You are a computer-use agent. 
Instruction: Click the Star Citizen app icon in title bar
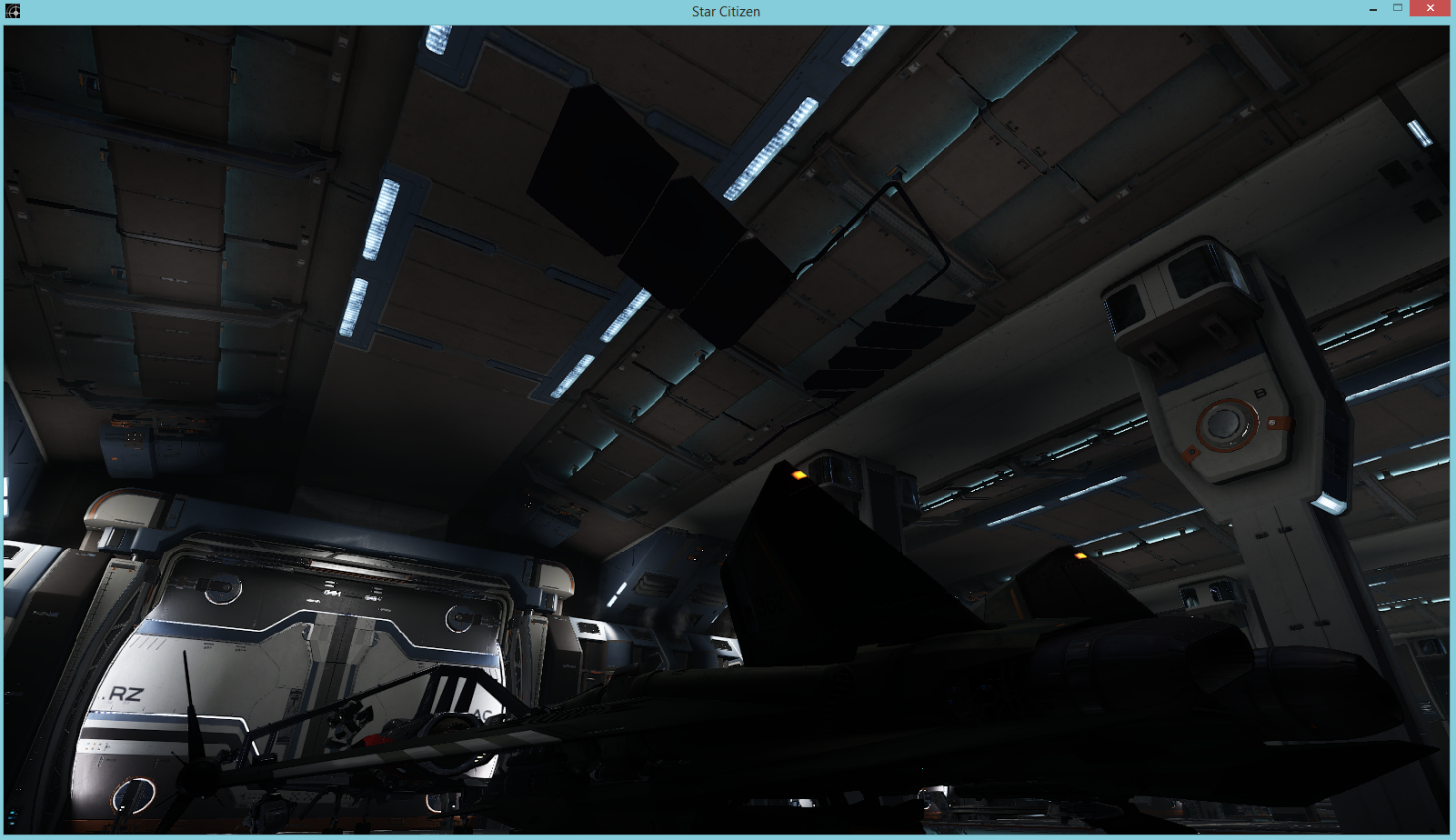(x=13, y=11)
